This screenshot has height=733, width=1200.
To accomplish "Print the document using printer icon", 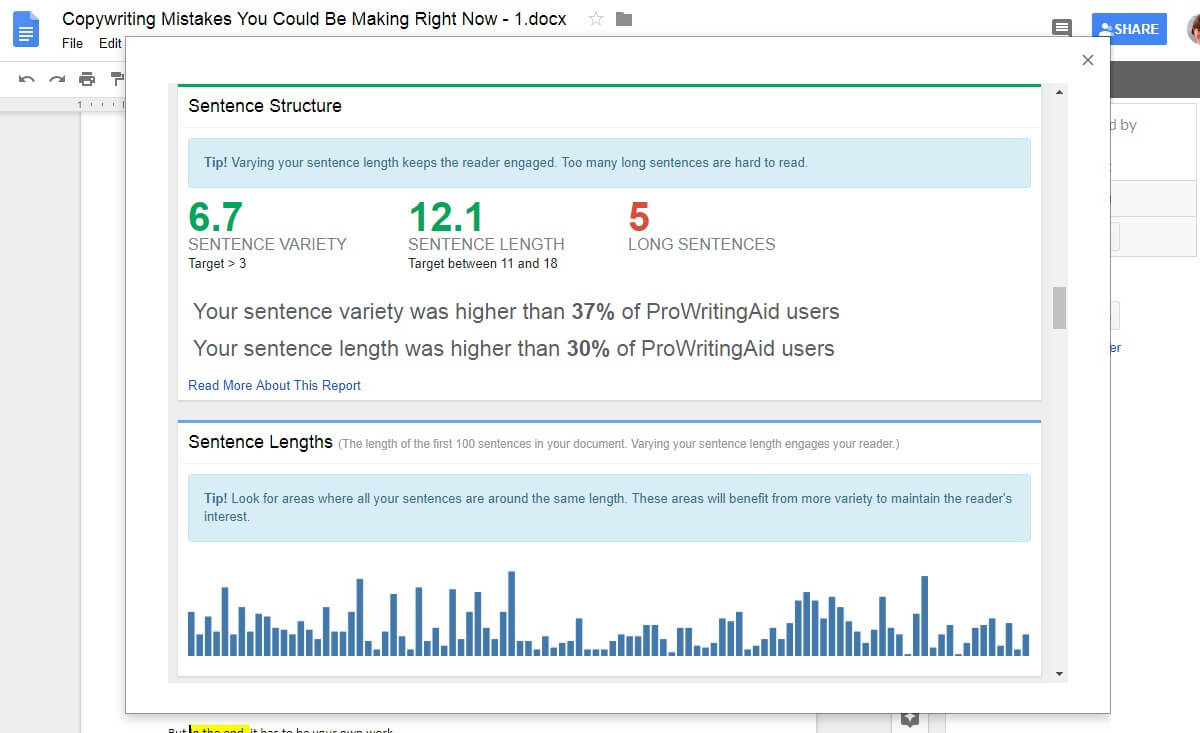I will pos(87,79).
